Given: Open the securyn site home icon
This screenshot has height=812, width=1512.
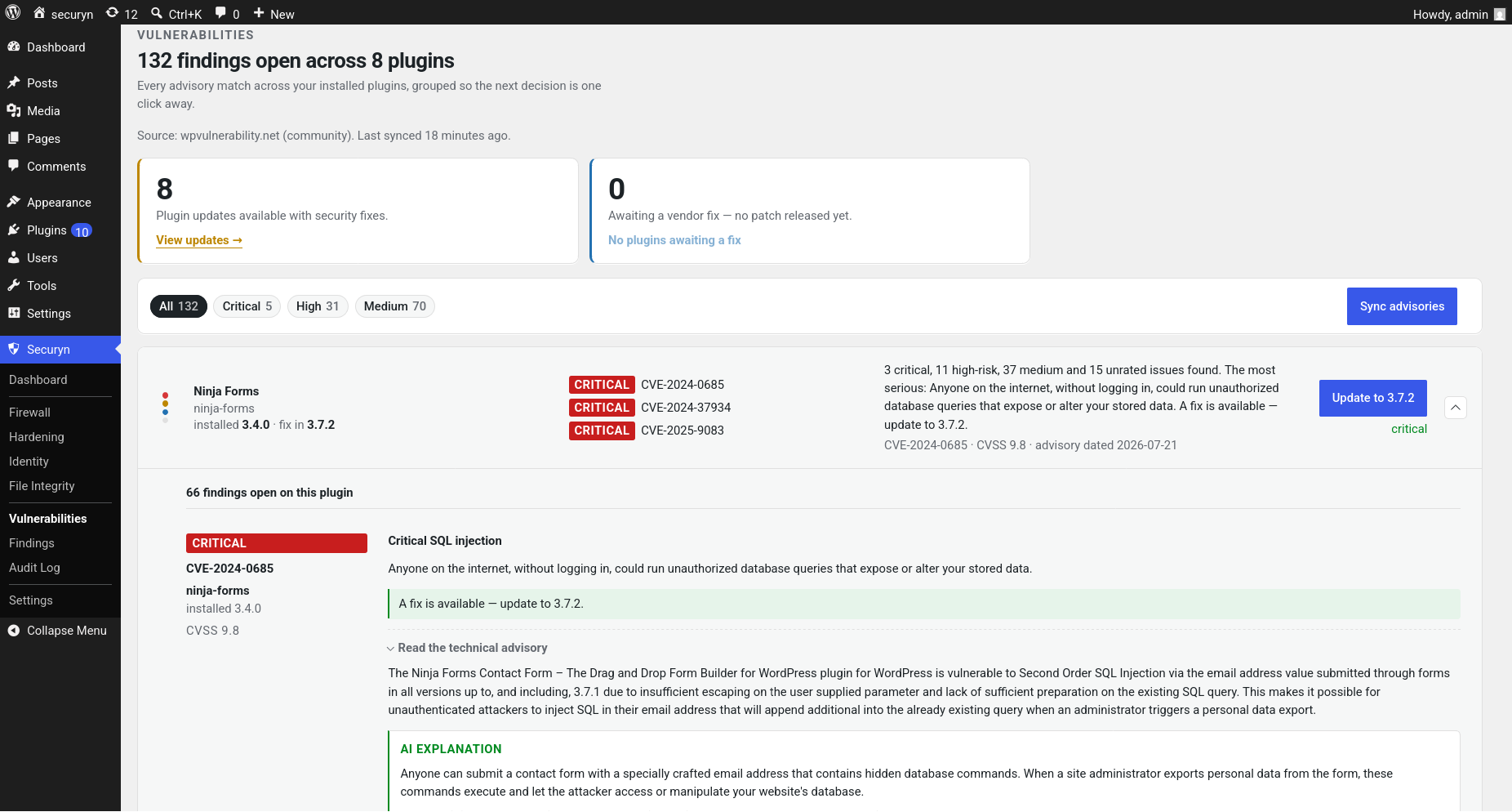Looking at the screenshot, I should pyautogui.click(x=39, y=13).
